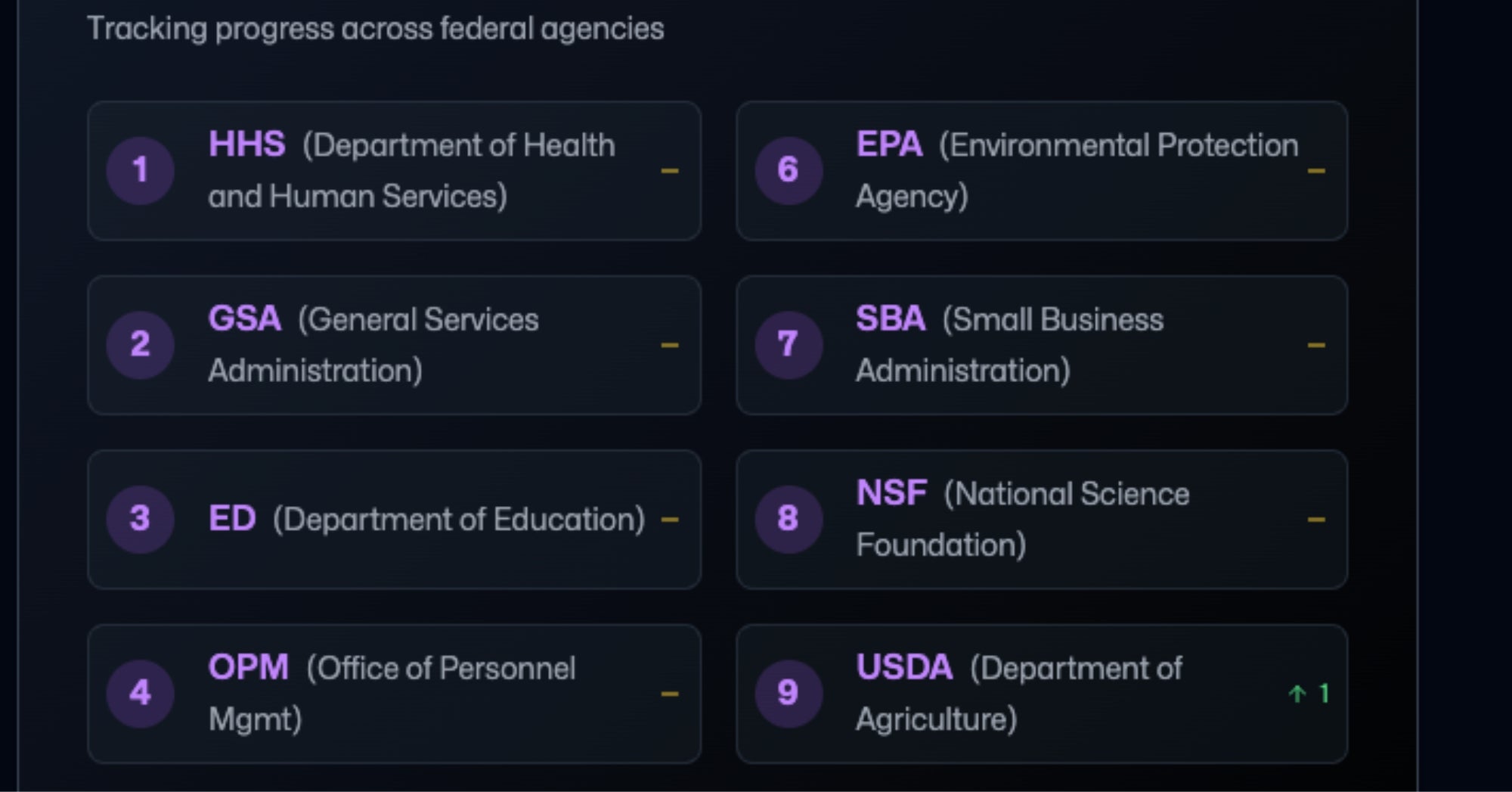Click the rank 7 circle badge
The height and width of the screenshot is (792, 1512).
[x=789, y=345]
